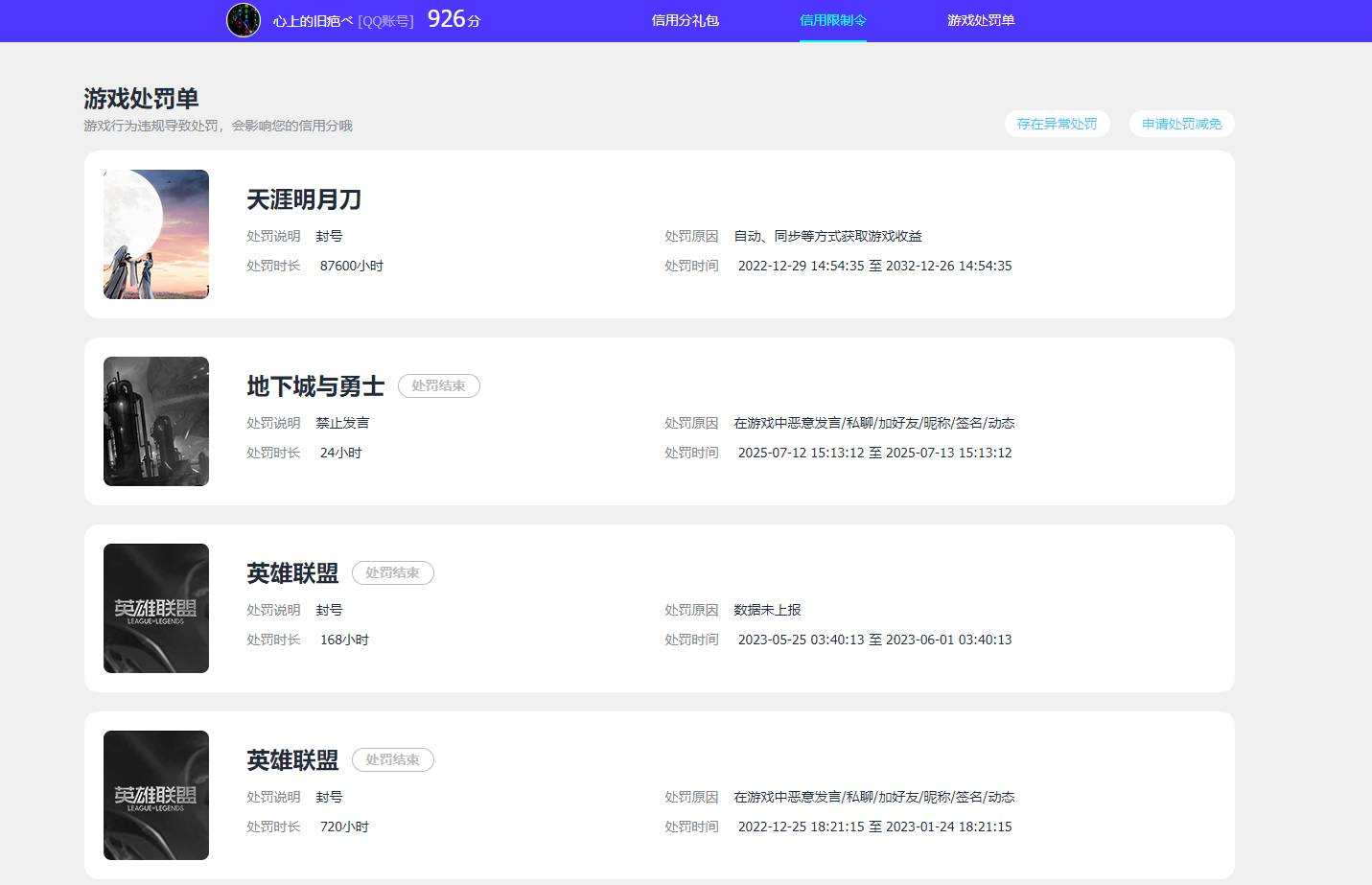Switch to the 信用限制令 tab
This screenshot has height=885, width=1372.
[832, 20]
